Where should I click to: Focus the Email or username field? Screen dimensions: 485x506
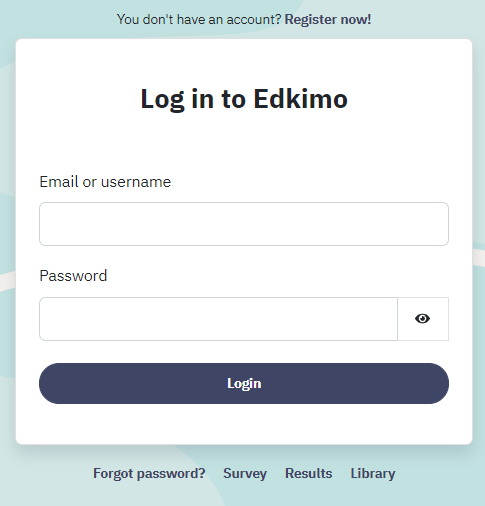click(244, 224)
